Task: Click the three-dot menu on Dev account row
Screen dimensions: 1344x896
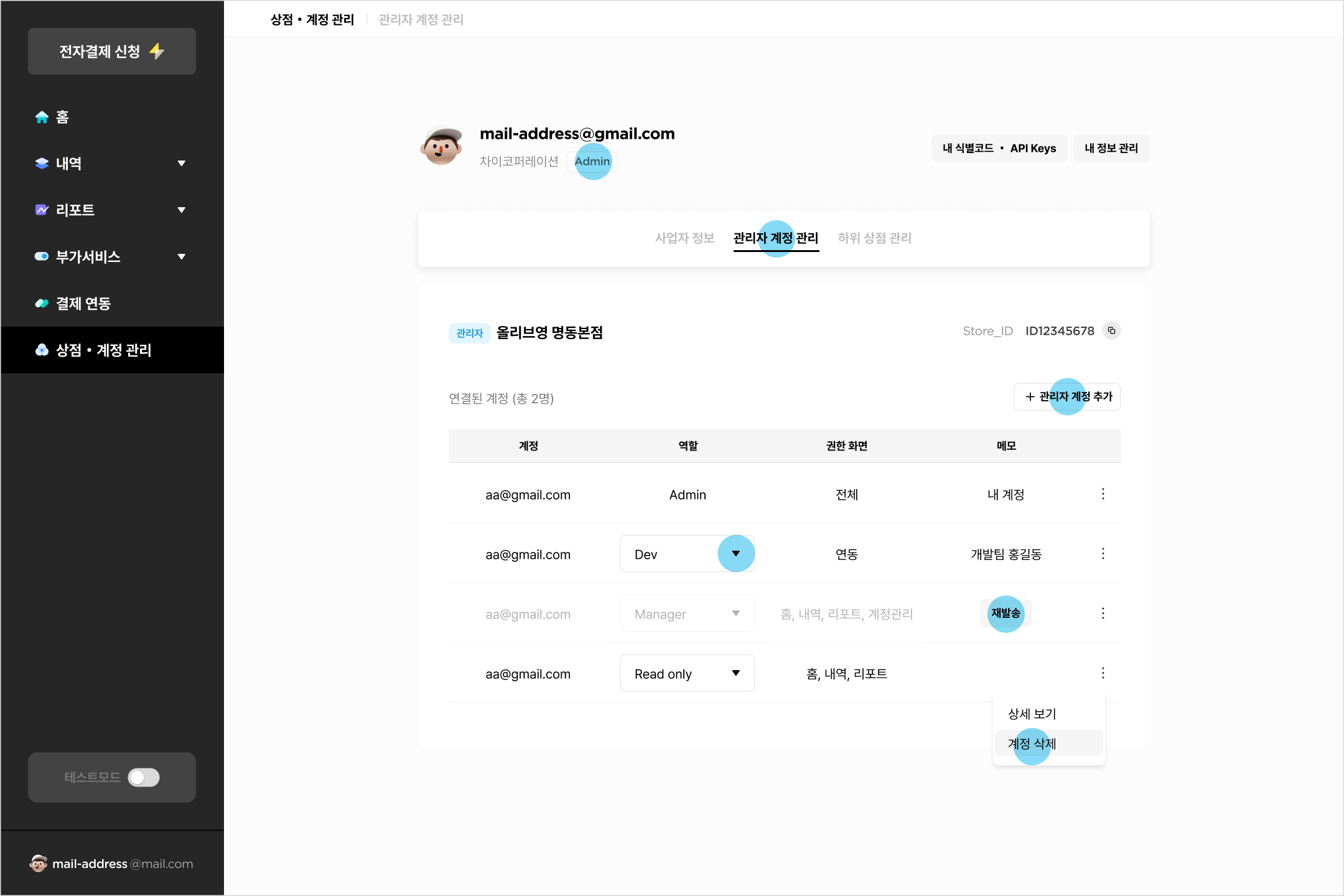Action: click(1102, 554)
